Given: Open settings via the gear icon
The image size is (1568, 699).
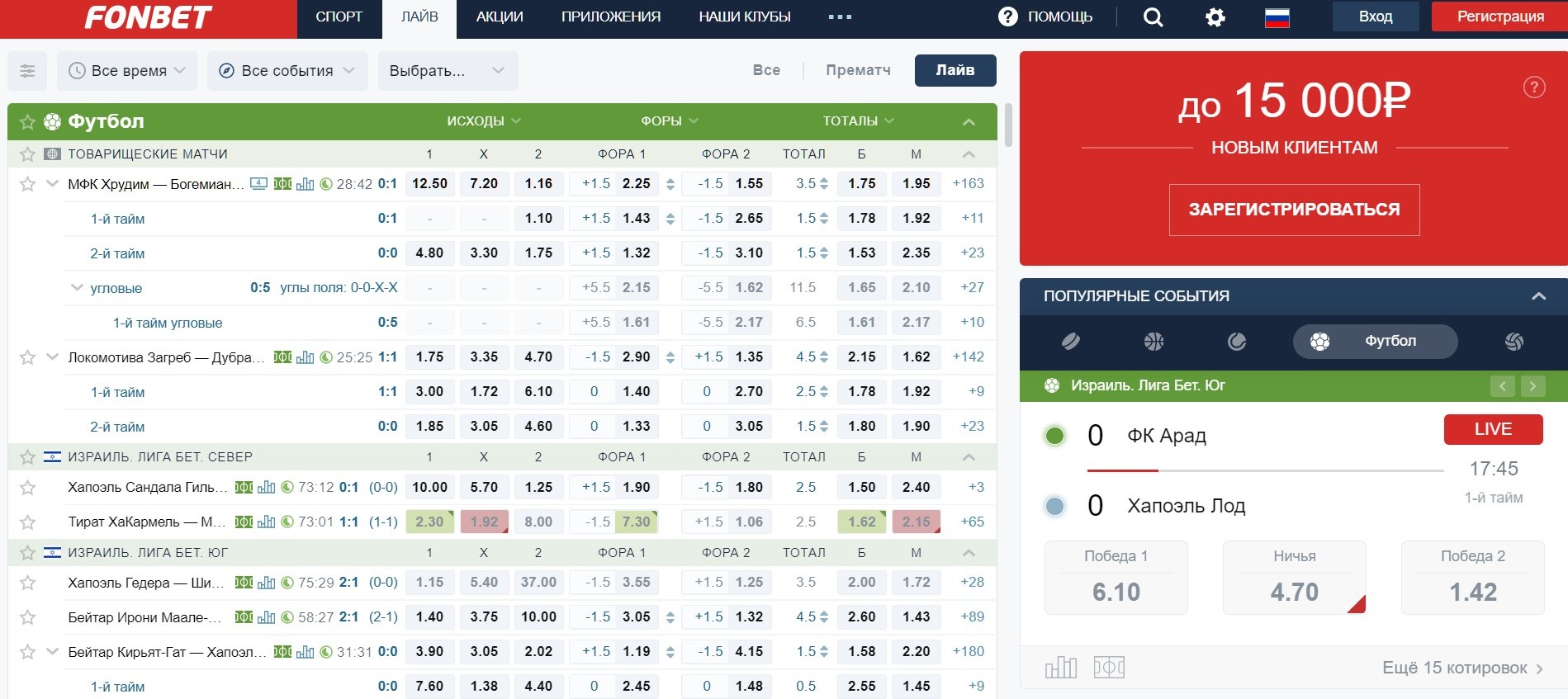Looking at the screenshot, I should pyautogui.click(x=1215, y=17).
